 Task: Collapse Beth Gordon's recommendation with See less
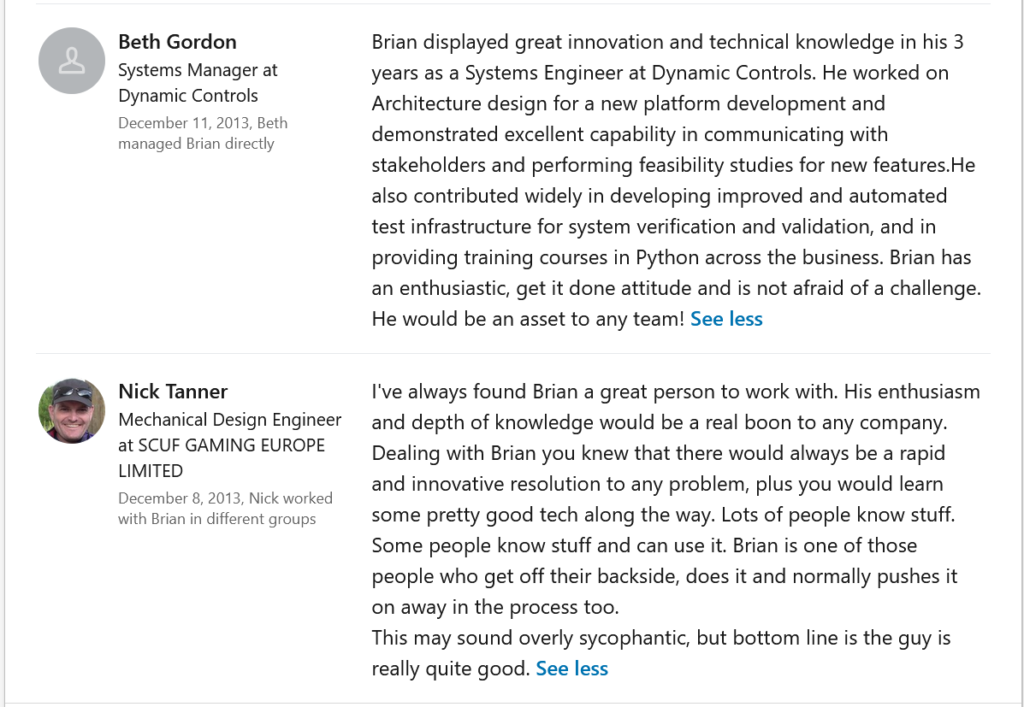[726, 319]
